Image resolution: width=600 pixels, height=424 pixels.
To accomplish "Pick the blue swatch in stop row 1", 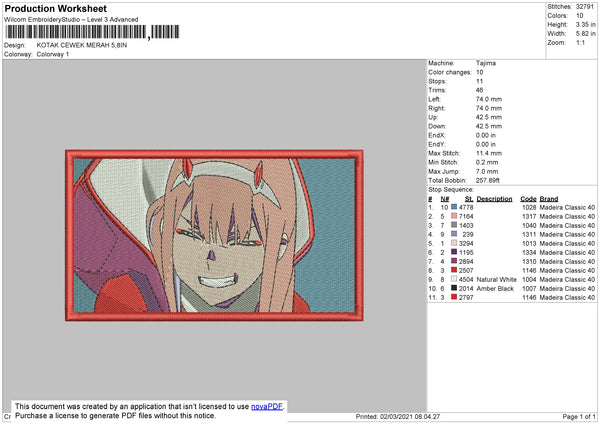I will pyautogui.click(x=454, y=207).
